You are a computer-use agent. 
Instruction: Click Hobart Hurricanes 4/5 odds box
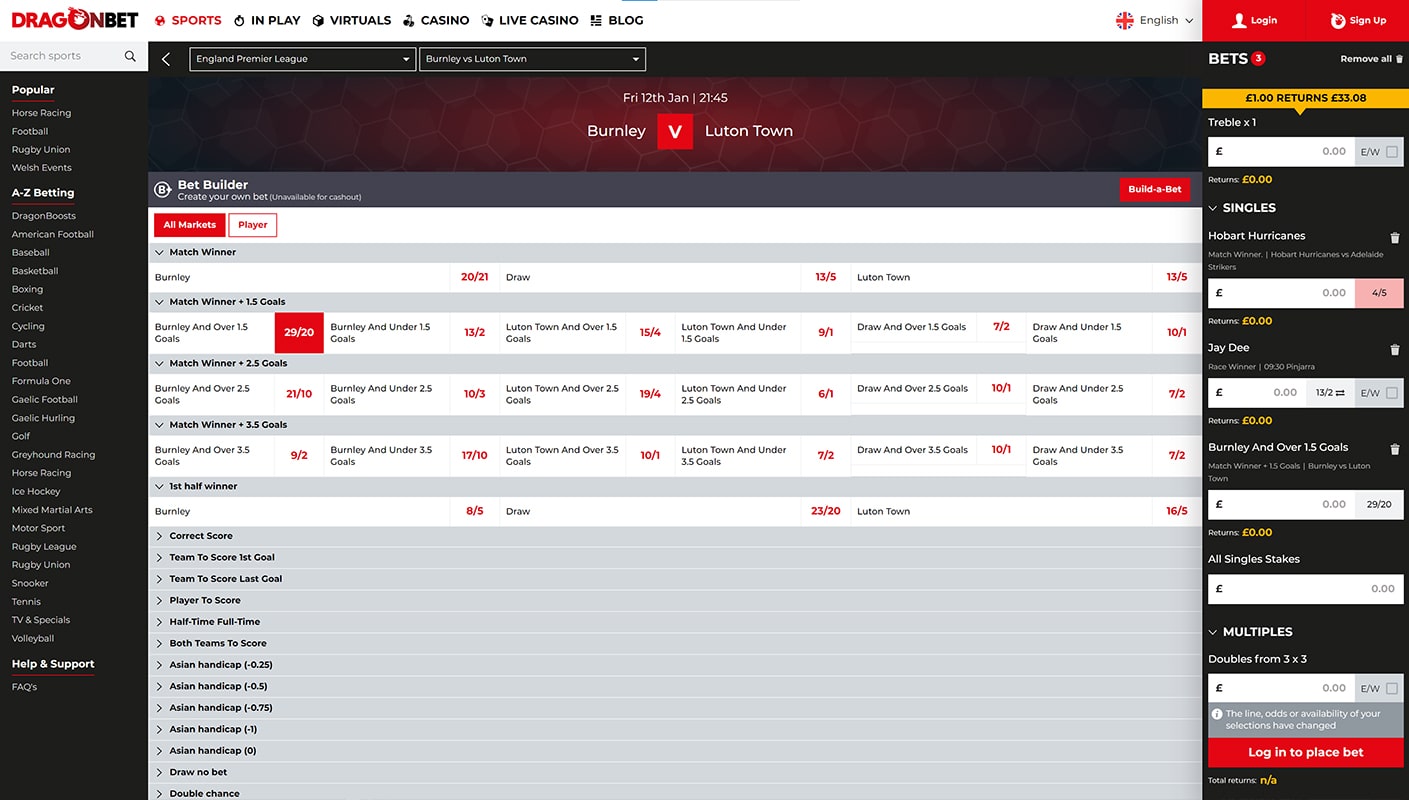click(1379, 293)
